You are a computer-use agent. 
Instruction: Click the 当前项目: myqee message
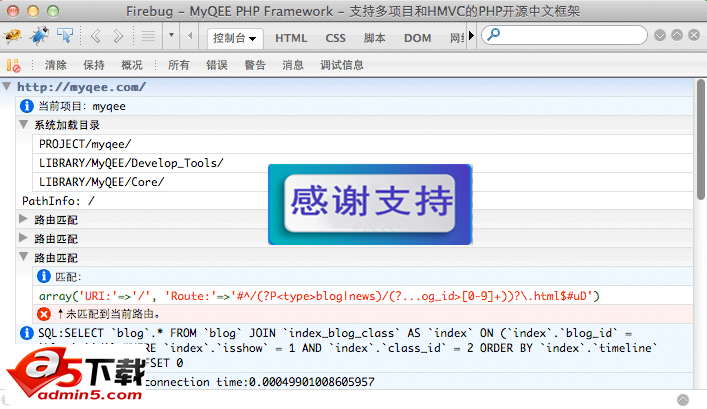(x=82, y=106)
